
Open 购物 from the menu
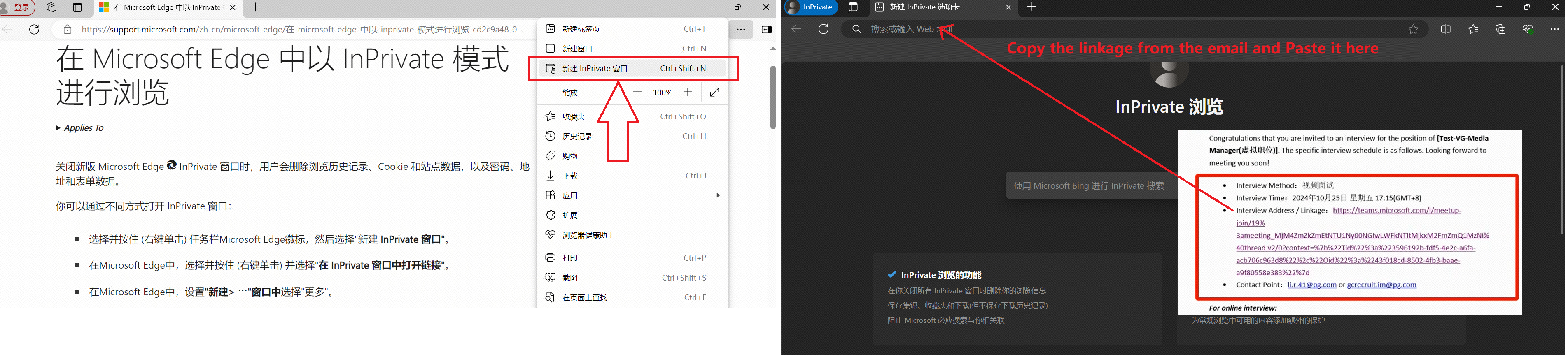point(633,156)
